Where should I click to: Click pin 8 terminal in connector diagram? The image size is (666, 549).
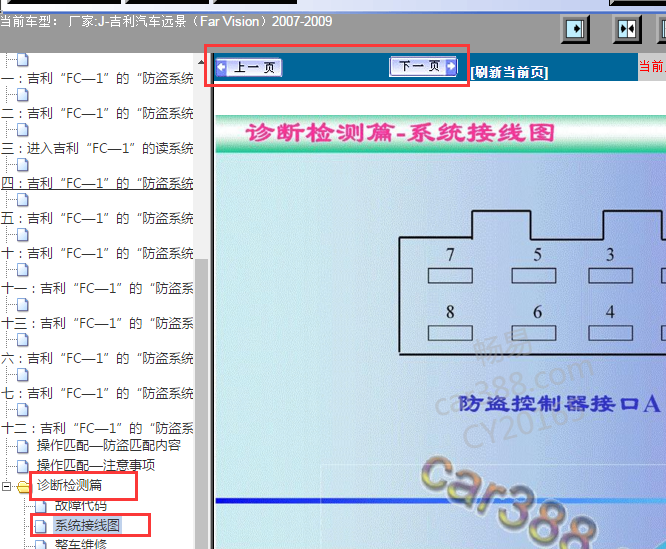click(450, 333)
